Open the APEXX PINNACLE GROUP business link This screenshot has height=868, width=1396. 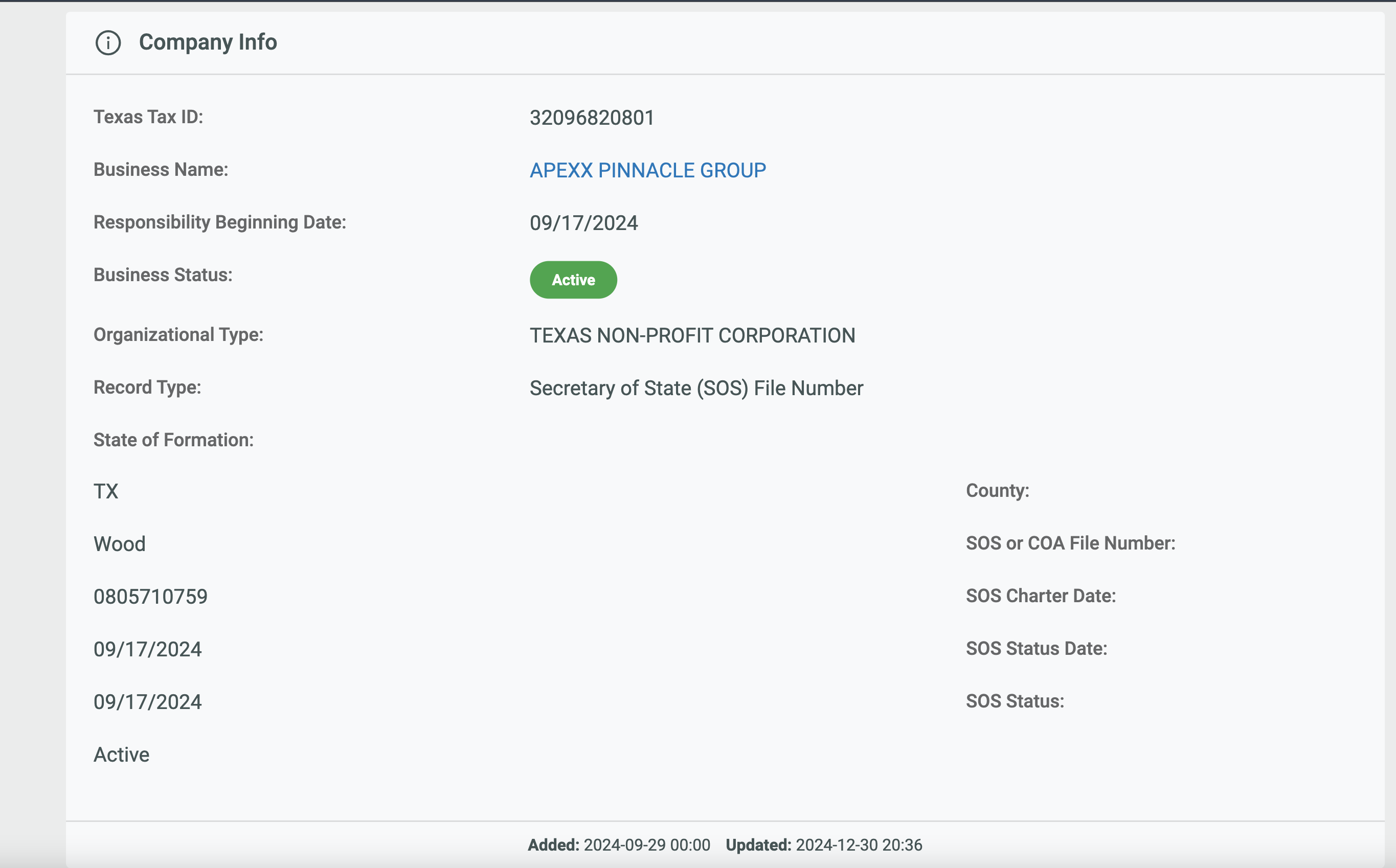coord(648,171)
